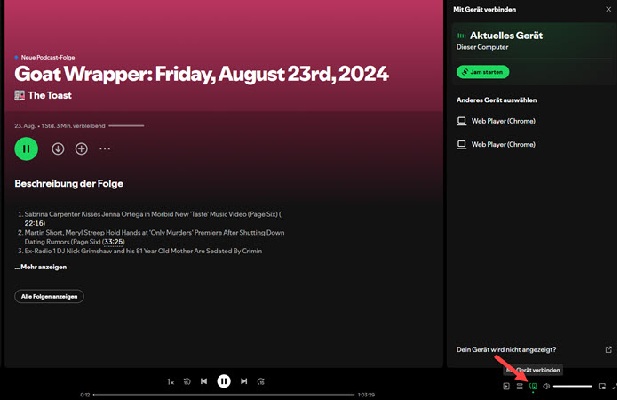Click The Toast podcast thumbnail
The image size is (617, 400).
(20, 95)
